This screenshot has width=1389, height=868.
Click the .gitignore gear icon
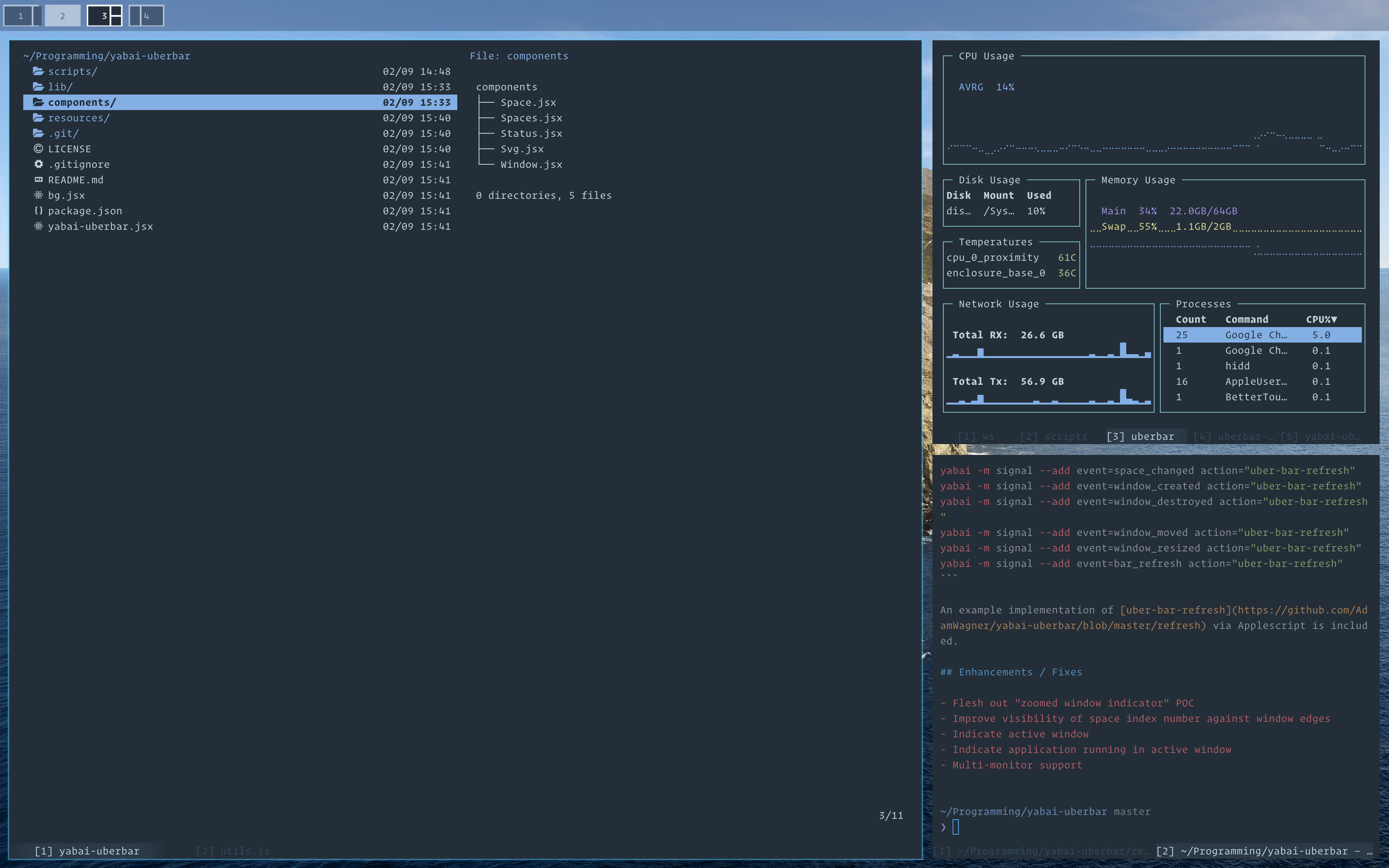click(38, 164)
